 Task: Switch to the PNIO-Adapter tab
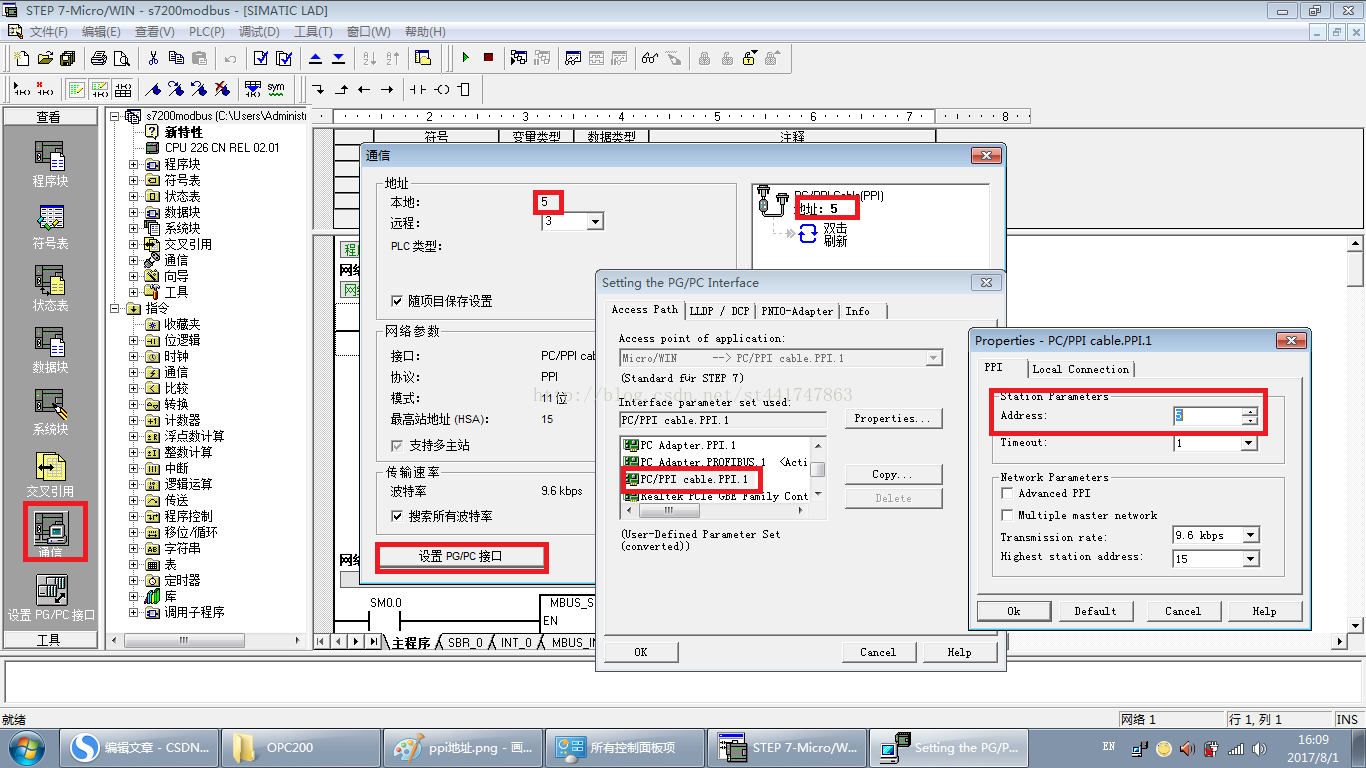coord(797,311)
